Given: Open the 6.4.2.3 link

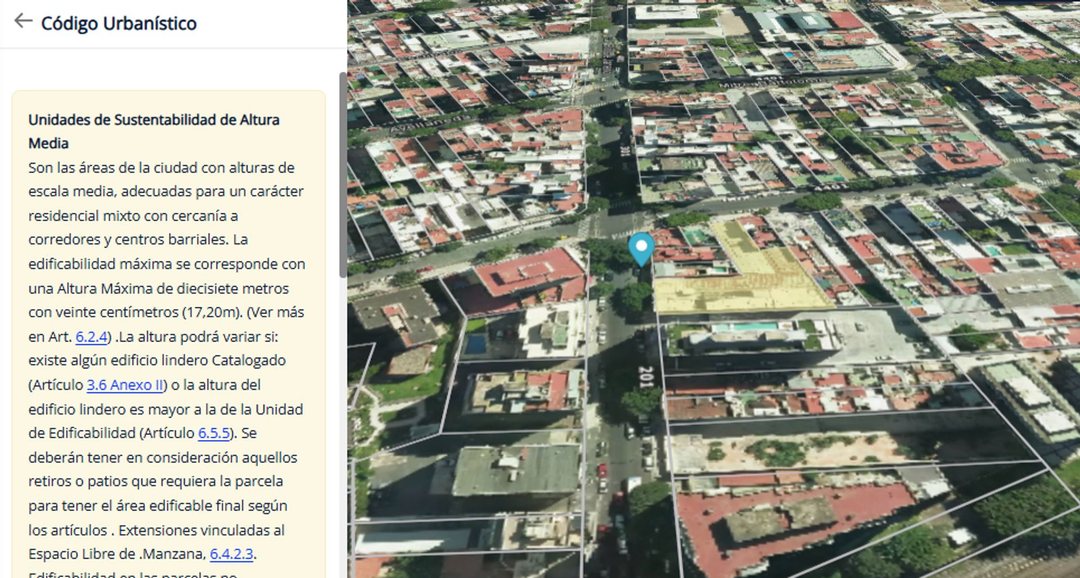Looking at the screenshot, I should click(x=231, y=553).
